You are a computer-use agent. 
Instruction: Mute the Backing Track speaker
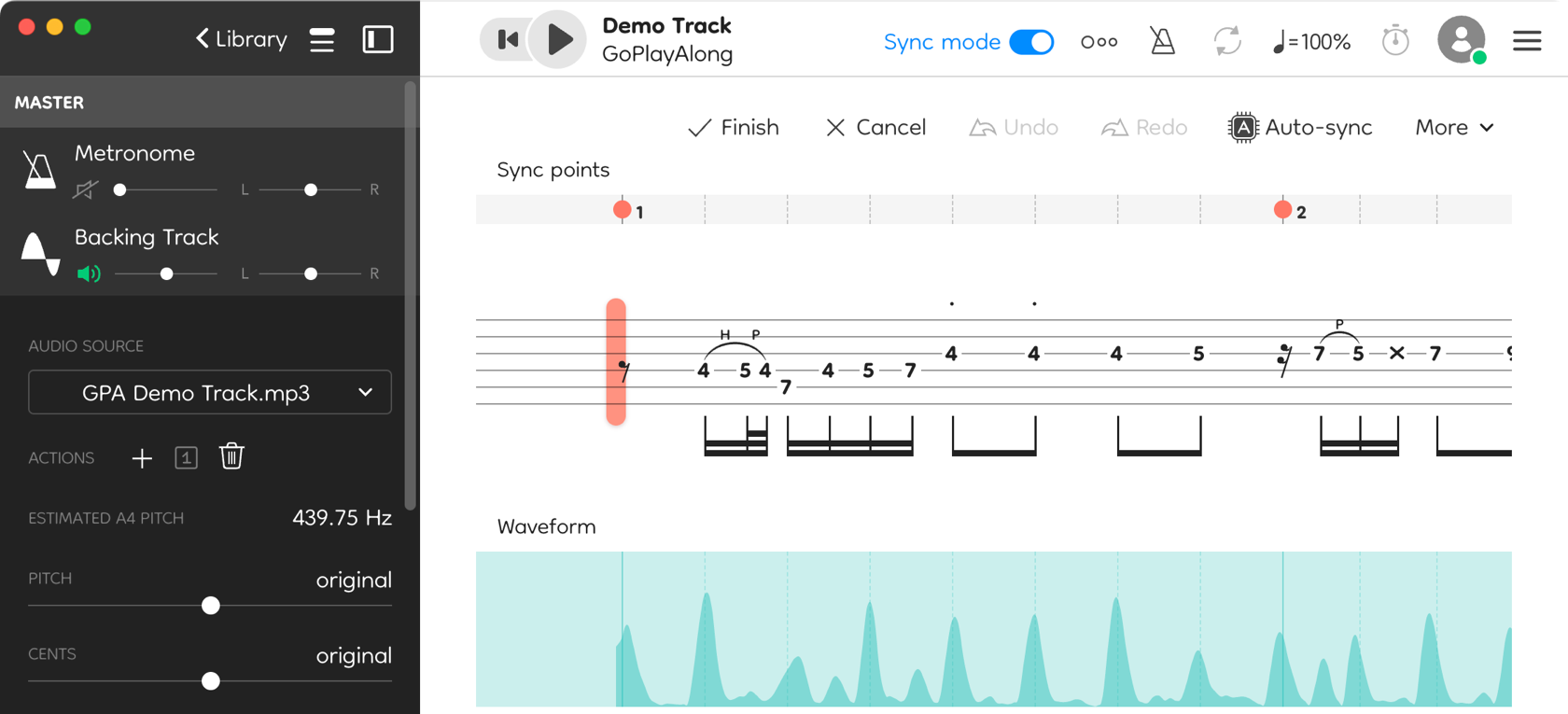click(x=89, y=273)
